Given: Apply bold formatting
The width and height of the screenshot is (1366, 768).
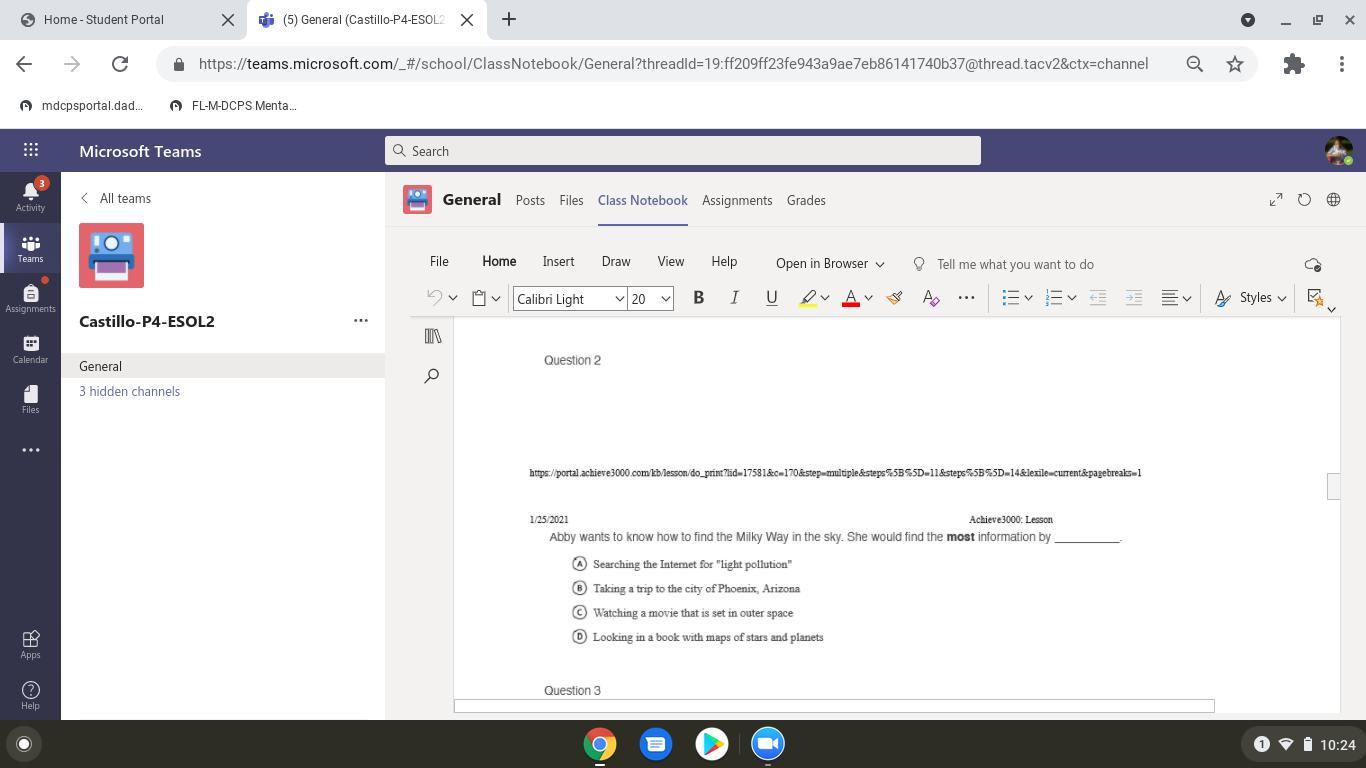Looking at the screenshot, I should (699, 298).
